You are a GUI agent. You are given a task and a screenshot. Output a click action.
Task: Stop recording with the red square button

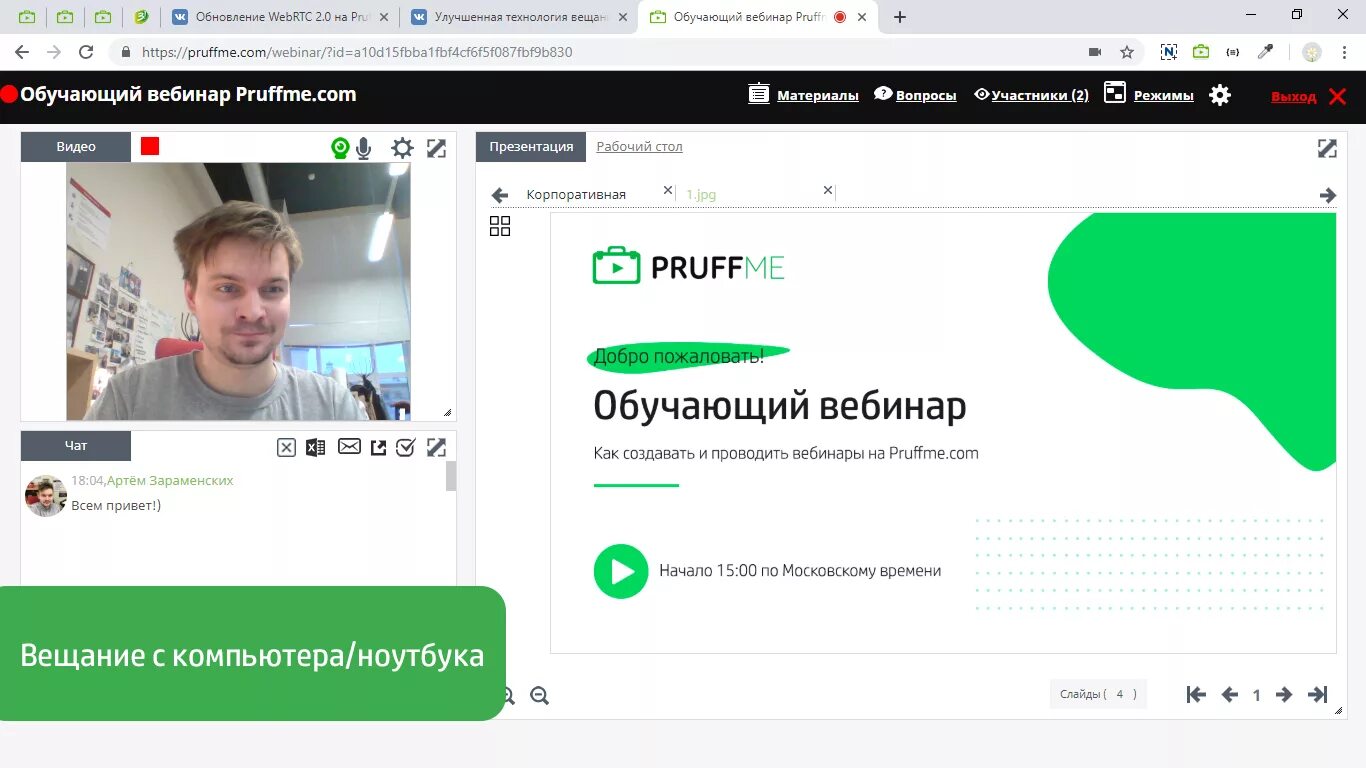[150, 146]
